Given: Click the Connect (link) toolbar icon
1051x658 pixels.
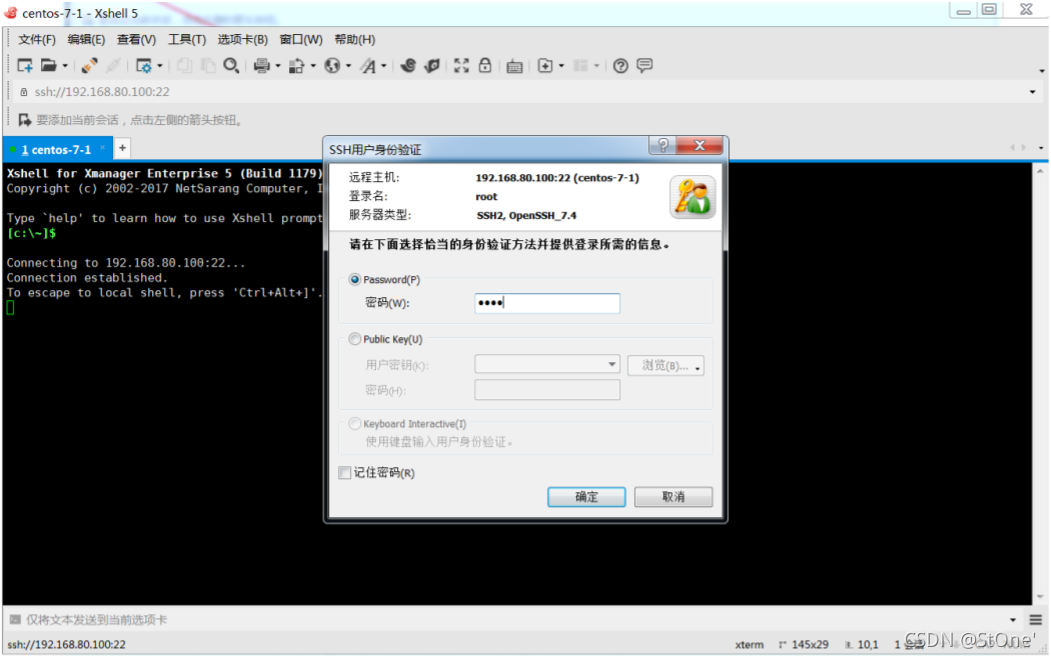Looking at the screenshot, I should coord(89,65).
